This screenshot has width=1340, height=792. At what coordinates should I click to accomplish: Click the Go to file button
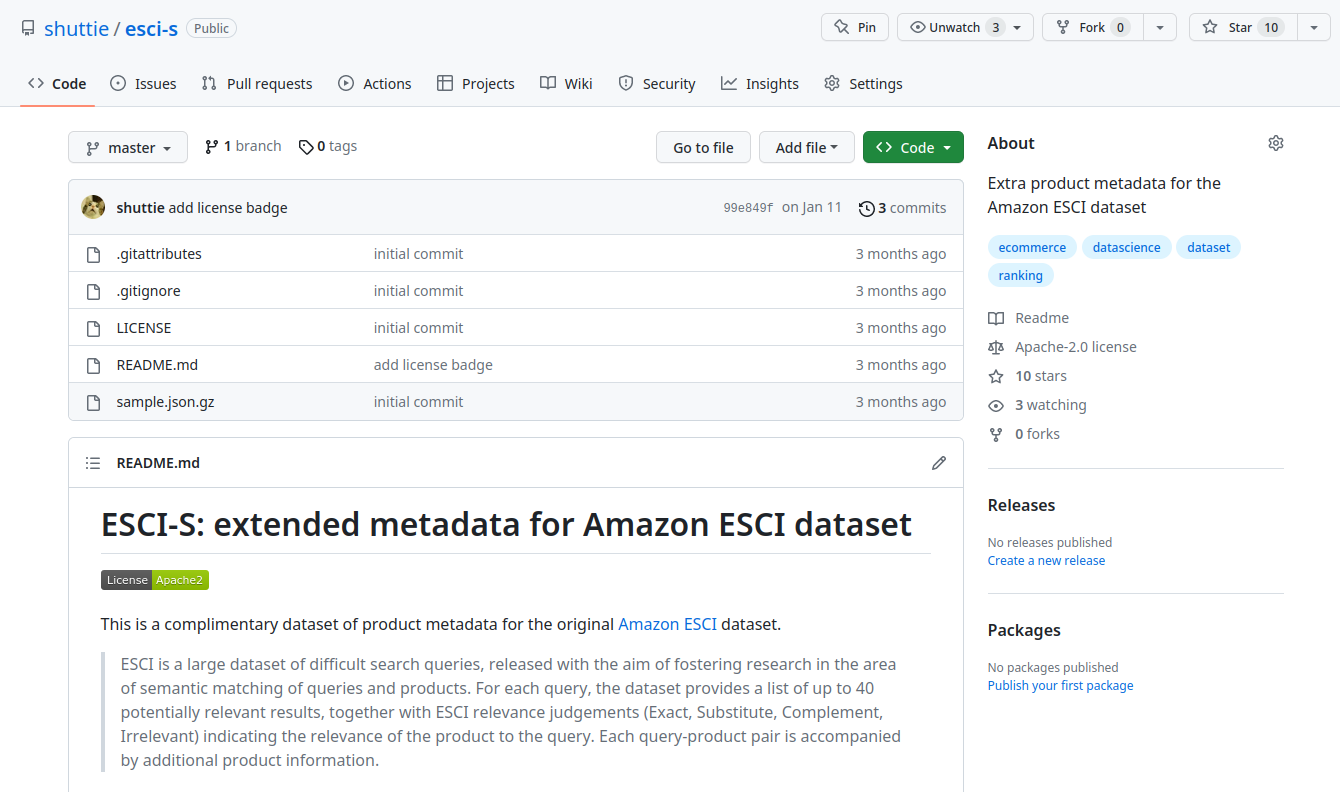pyautogui.click(x=703, y=147)
